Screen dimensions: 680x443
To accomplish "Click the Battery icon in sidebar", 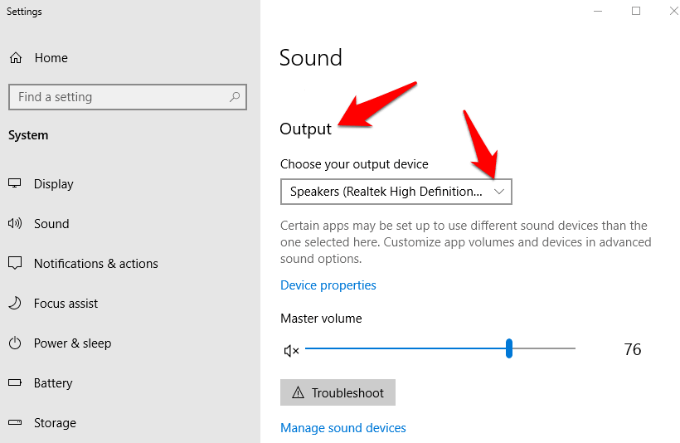I will tap(15, 383).
